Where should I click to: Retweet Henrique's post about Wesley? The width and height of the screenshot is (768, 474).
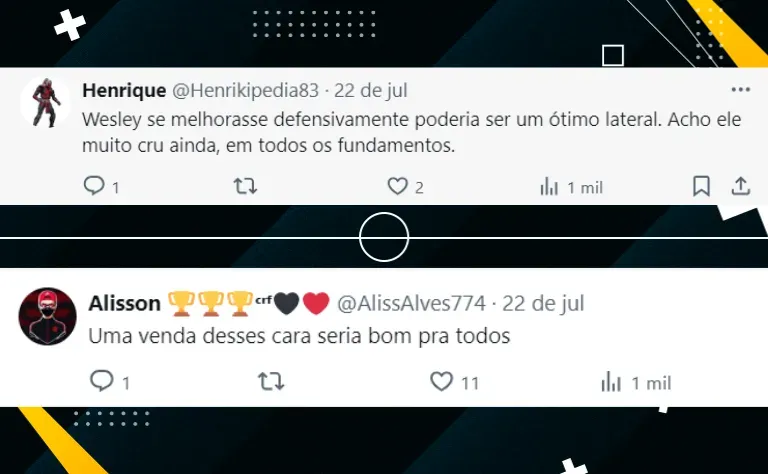pos(245,186)
